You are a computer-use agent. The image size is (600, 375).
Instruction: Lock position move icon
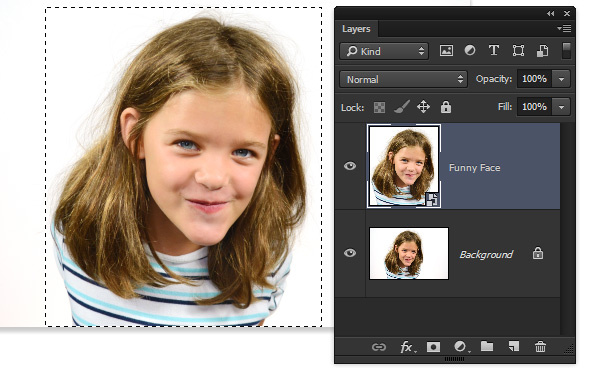[x=423, y=107]
